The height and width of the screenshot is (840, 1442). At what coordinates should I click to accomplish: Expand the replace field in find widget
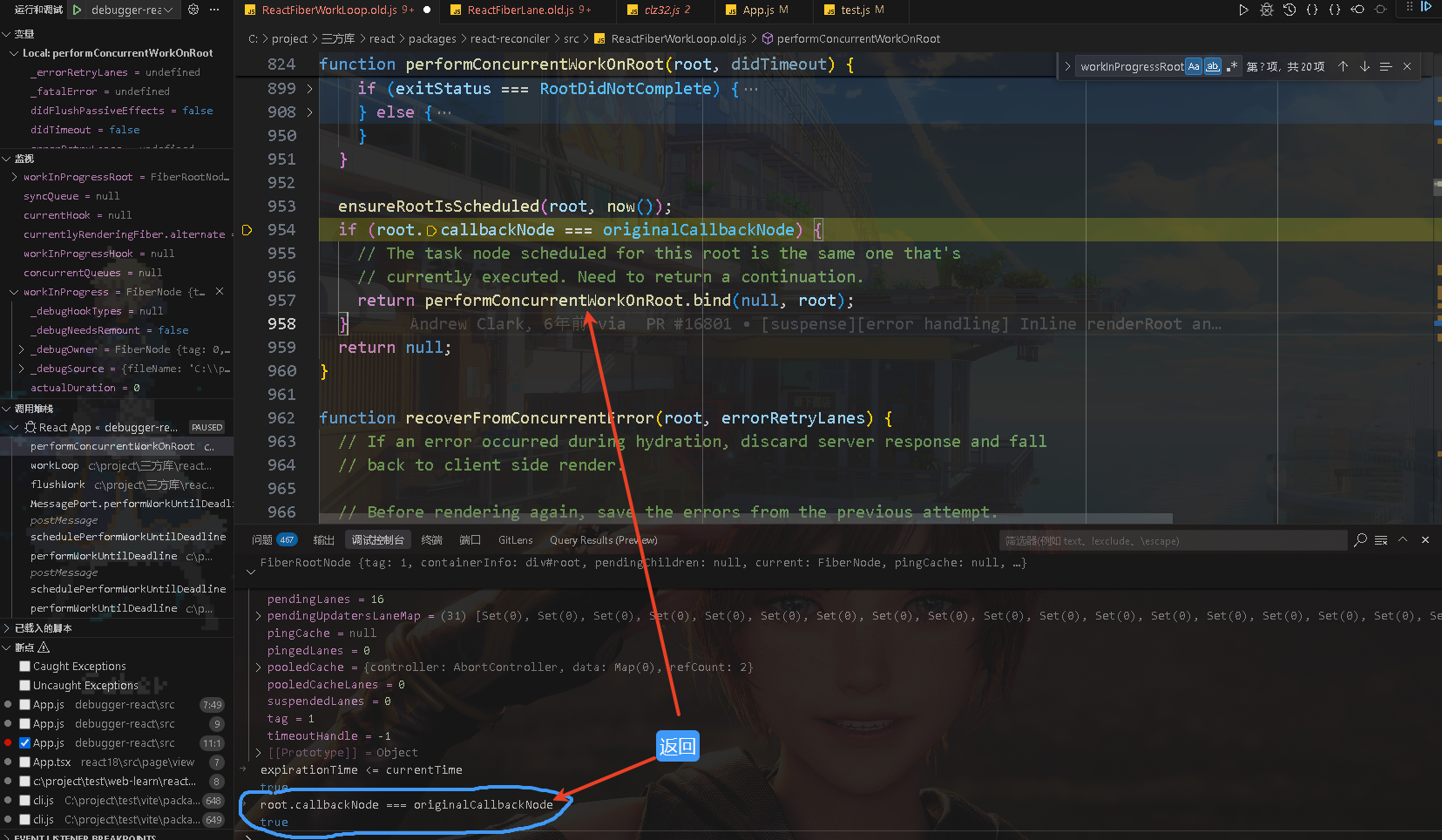tap(1067, 66)
